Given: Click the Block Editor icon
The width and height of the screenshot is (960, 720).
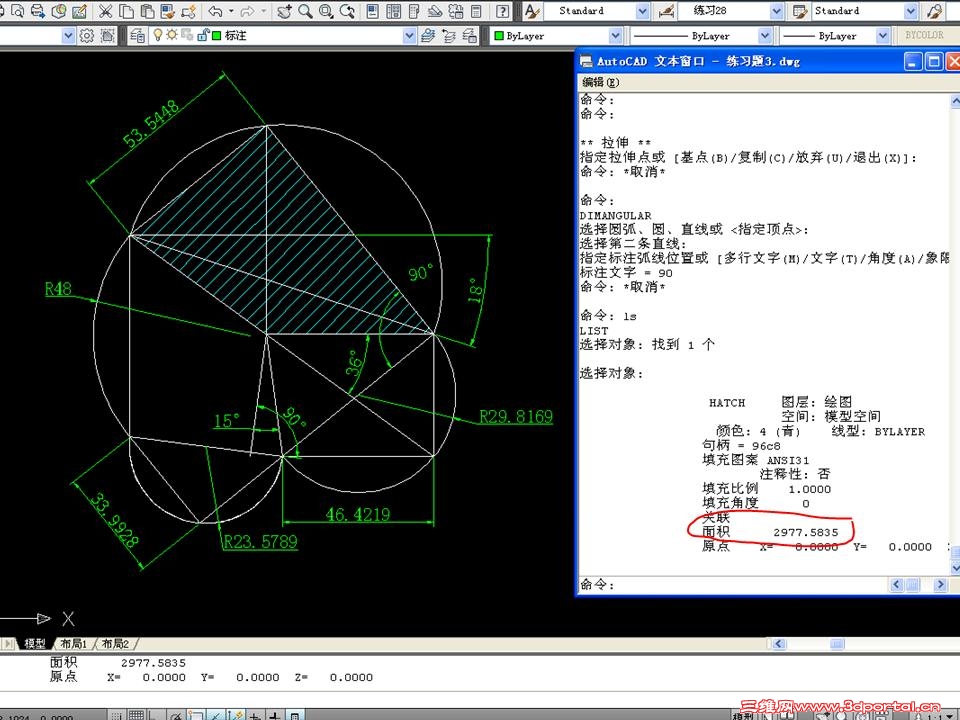Looking at the screenshot, I should click(189, 10).
